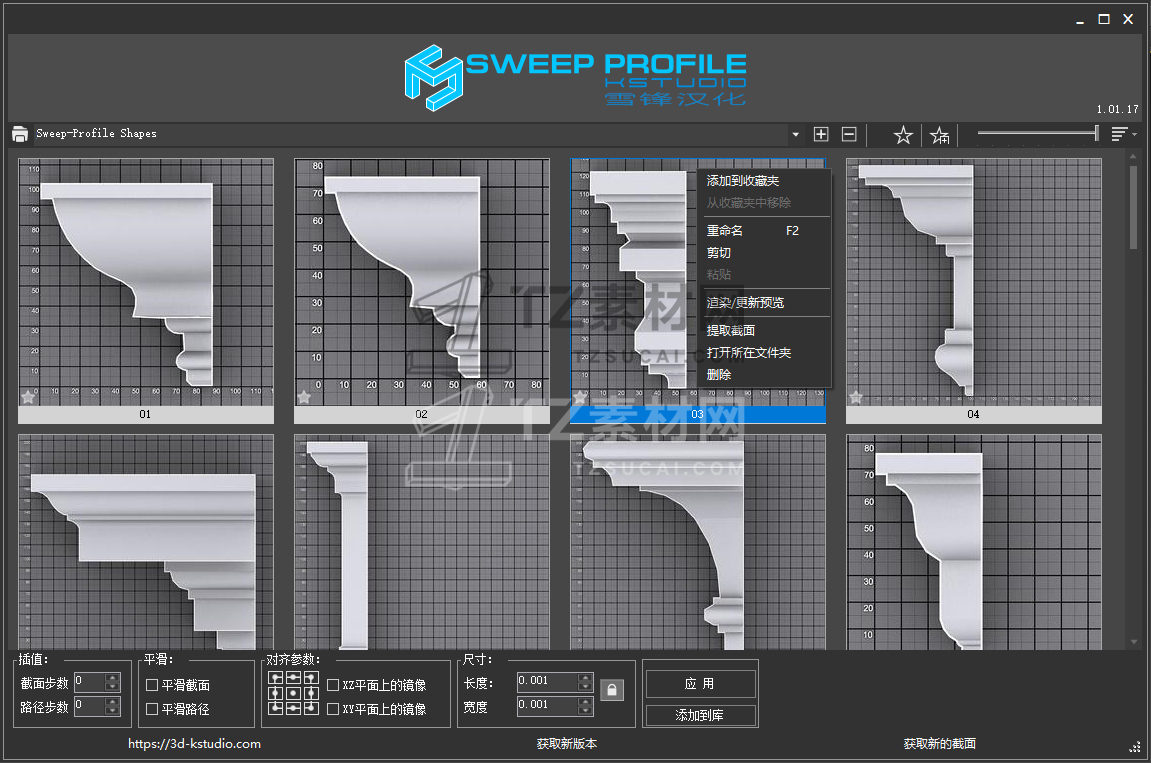Decrease 长度 with the down spinner
The width and height of the screenshot is (1151, 763).
[x=585, y=687]
